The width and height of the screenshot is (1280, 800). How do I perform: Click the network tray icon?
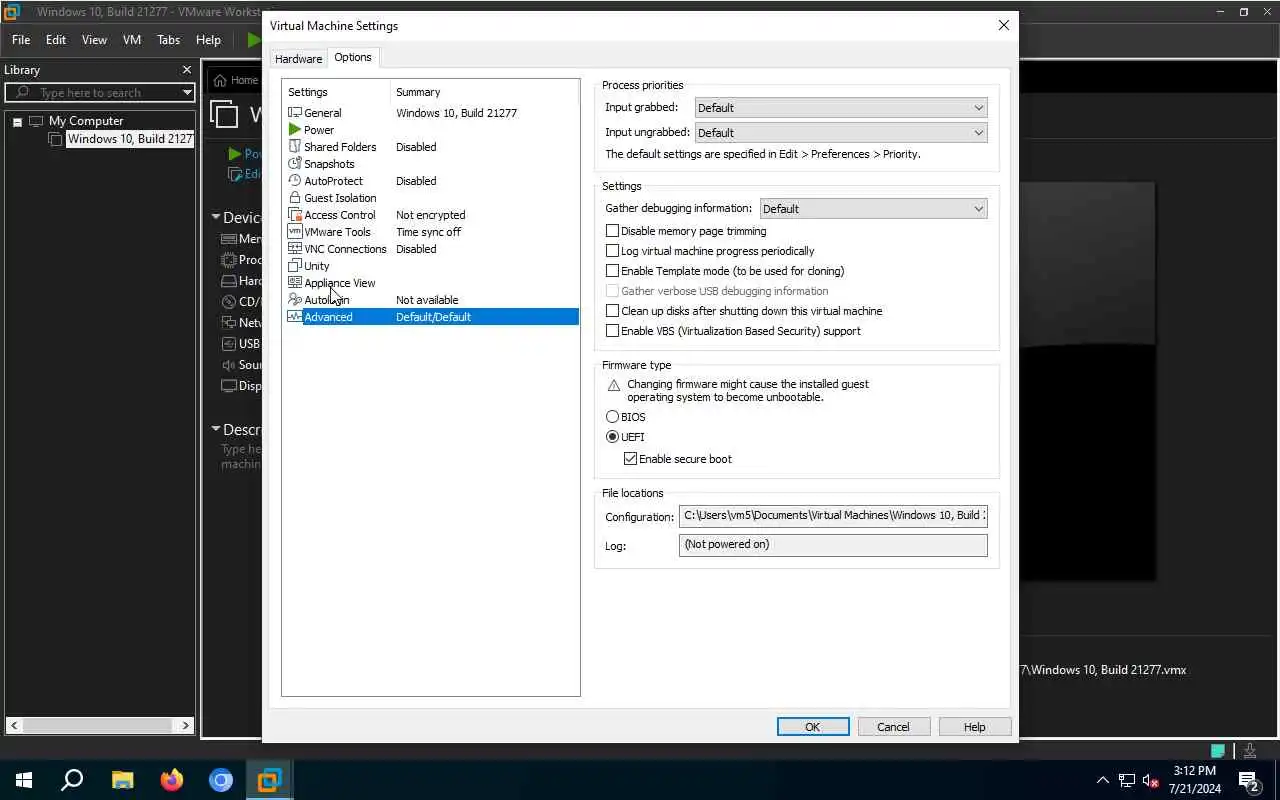1127,781
